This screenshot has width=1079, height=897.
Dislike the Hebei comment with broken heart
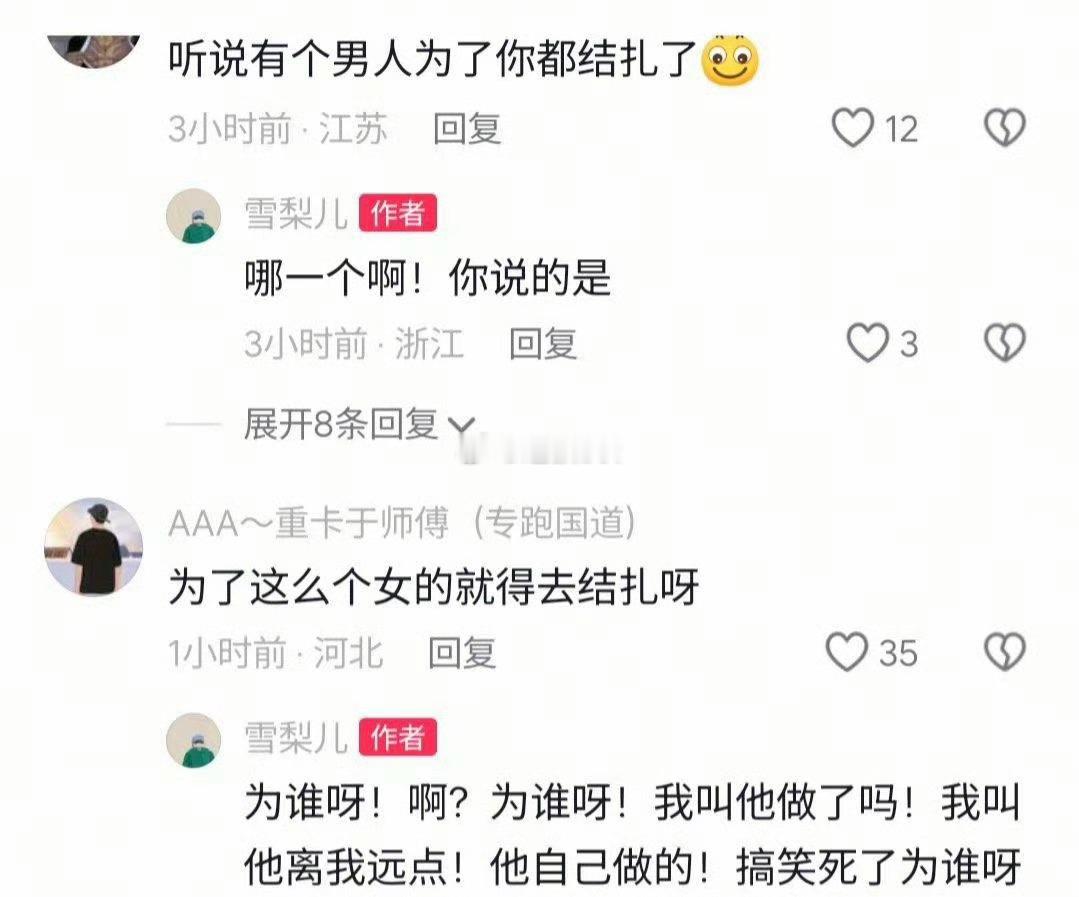1005,651
